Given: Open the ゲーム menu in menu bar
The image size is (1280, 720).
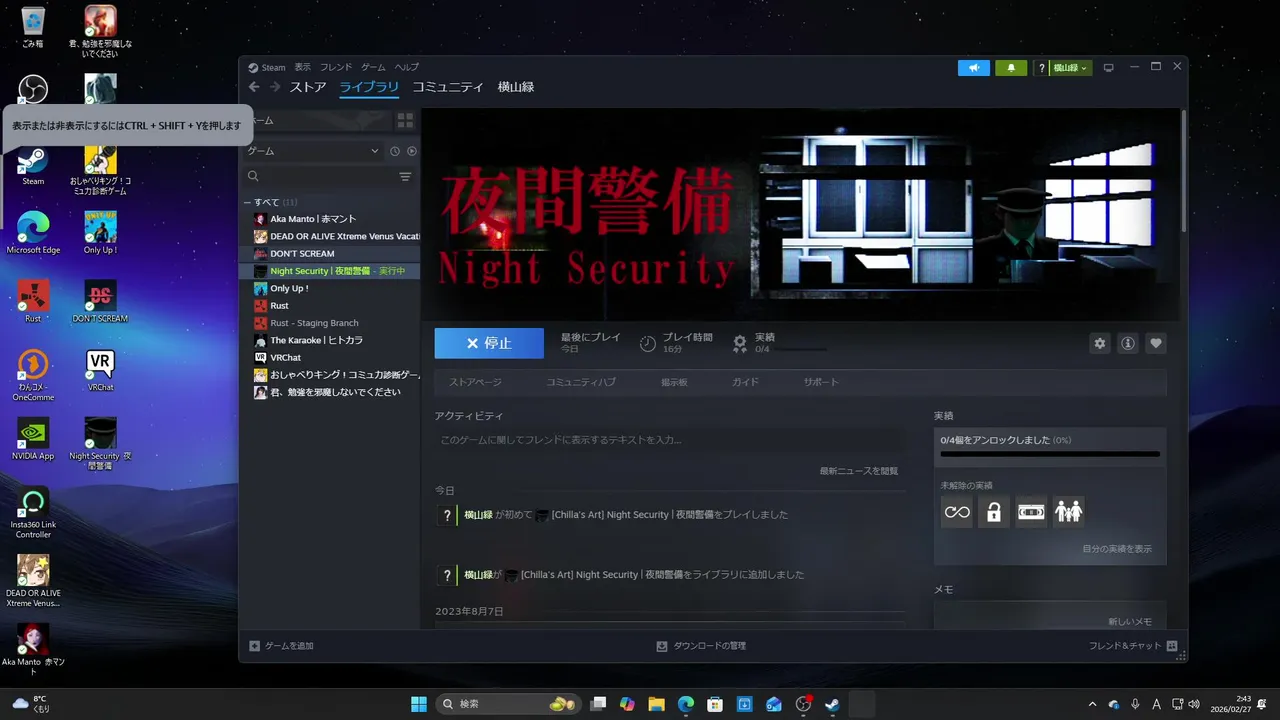Looking at the screenshot, I should 373,68.
